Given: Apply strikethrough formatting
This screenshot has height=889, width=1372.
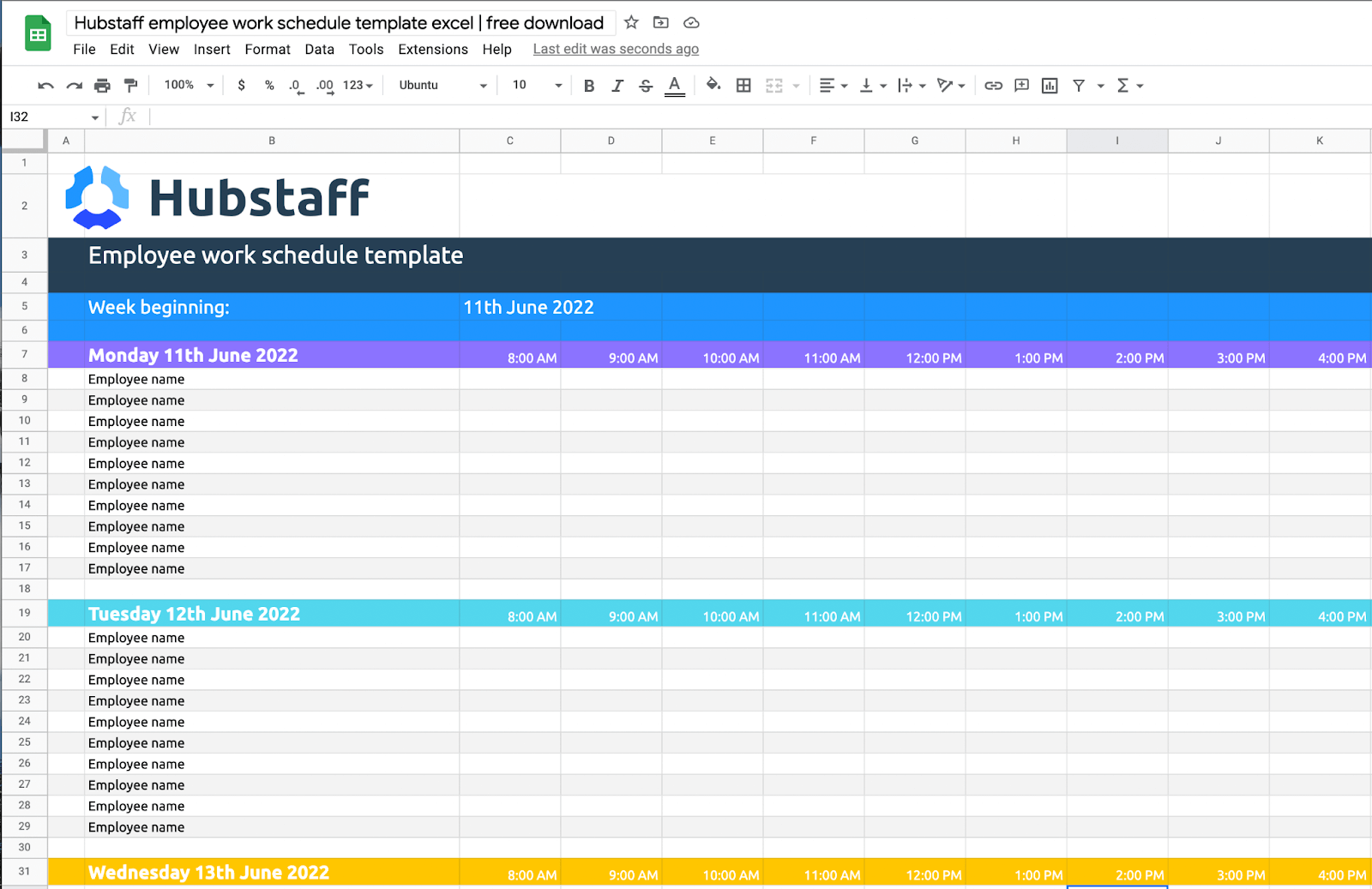Looking at the screenshot, I should tap(646, 85).
